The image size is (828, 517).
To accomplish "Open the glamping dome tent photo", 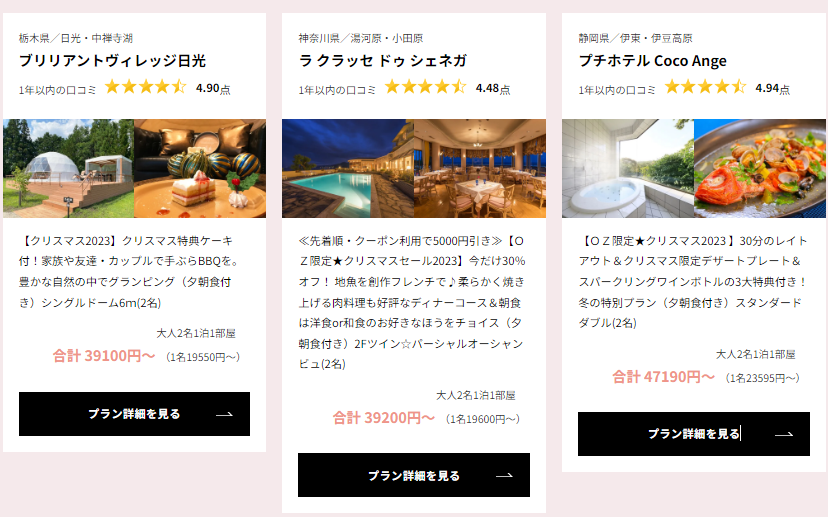I will pyautogui.click(x=68, y=168).
